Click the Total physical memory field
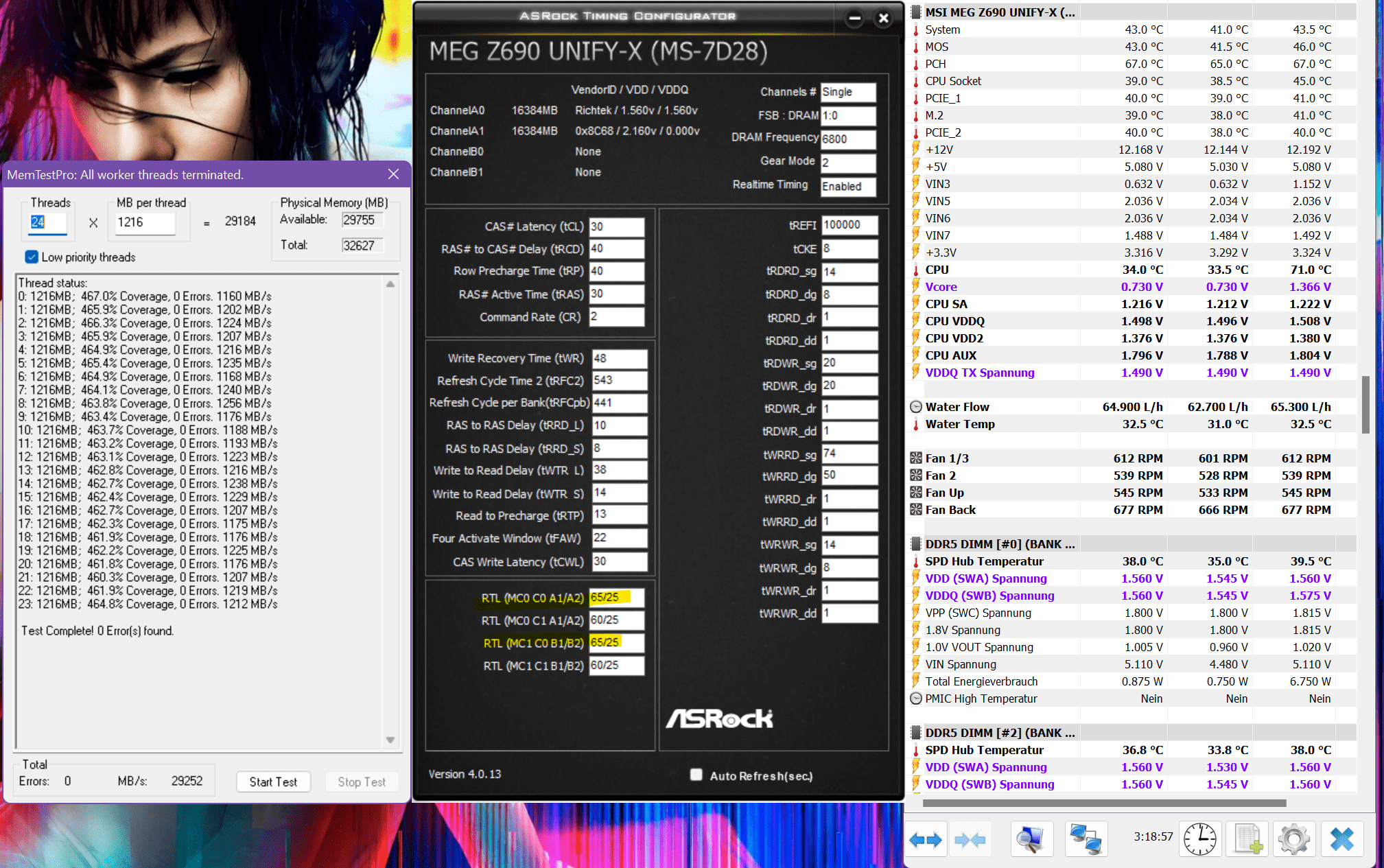 point(362,246)
